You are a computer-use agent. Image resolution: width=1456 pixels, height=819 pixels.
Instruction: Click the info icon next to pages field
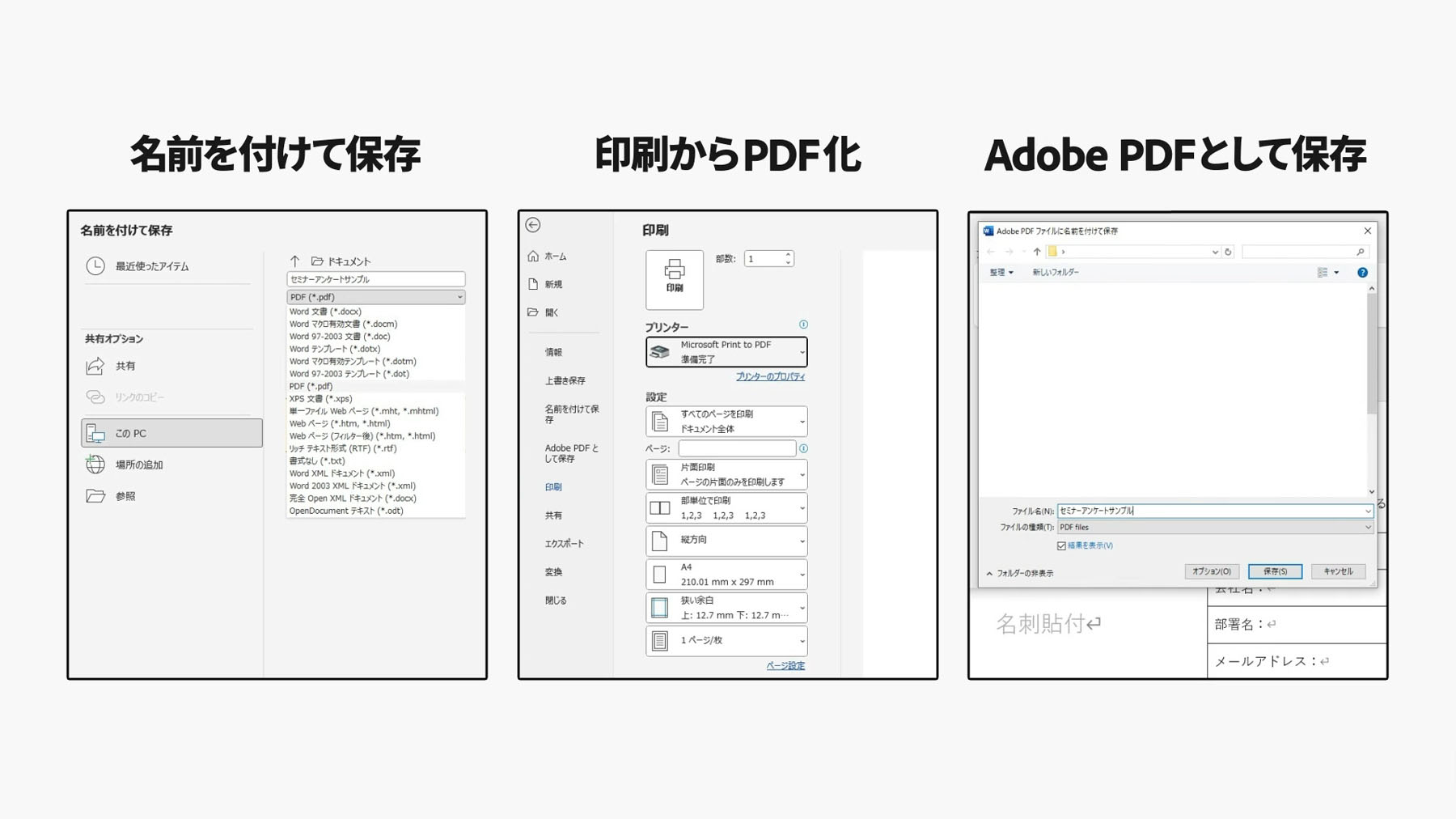[803, 448]
